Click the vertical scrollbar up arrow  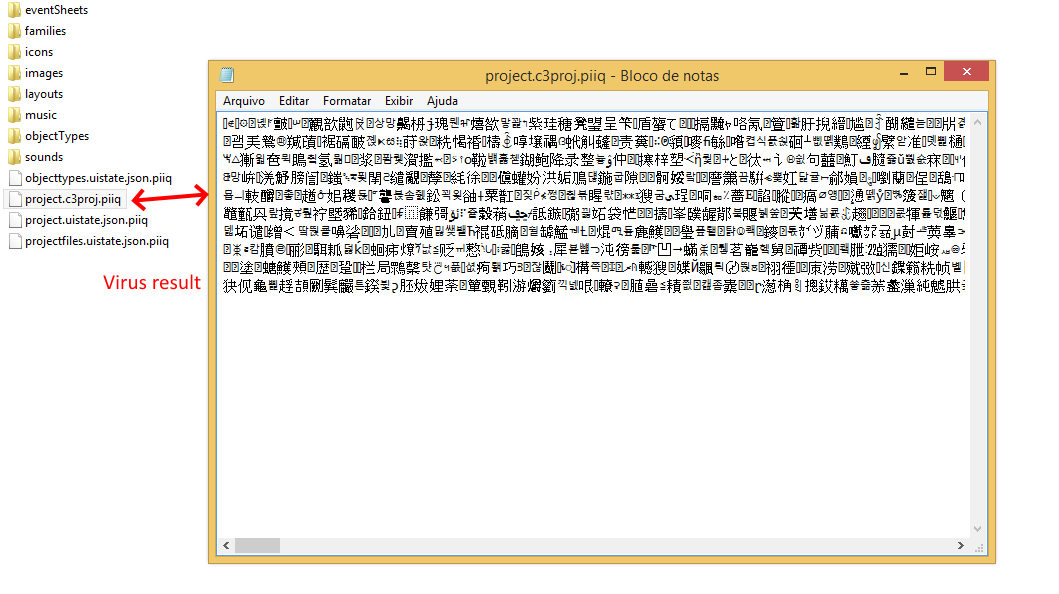click(x=977, y=122)
